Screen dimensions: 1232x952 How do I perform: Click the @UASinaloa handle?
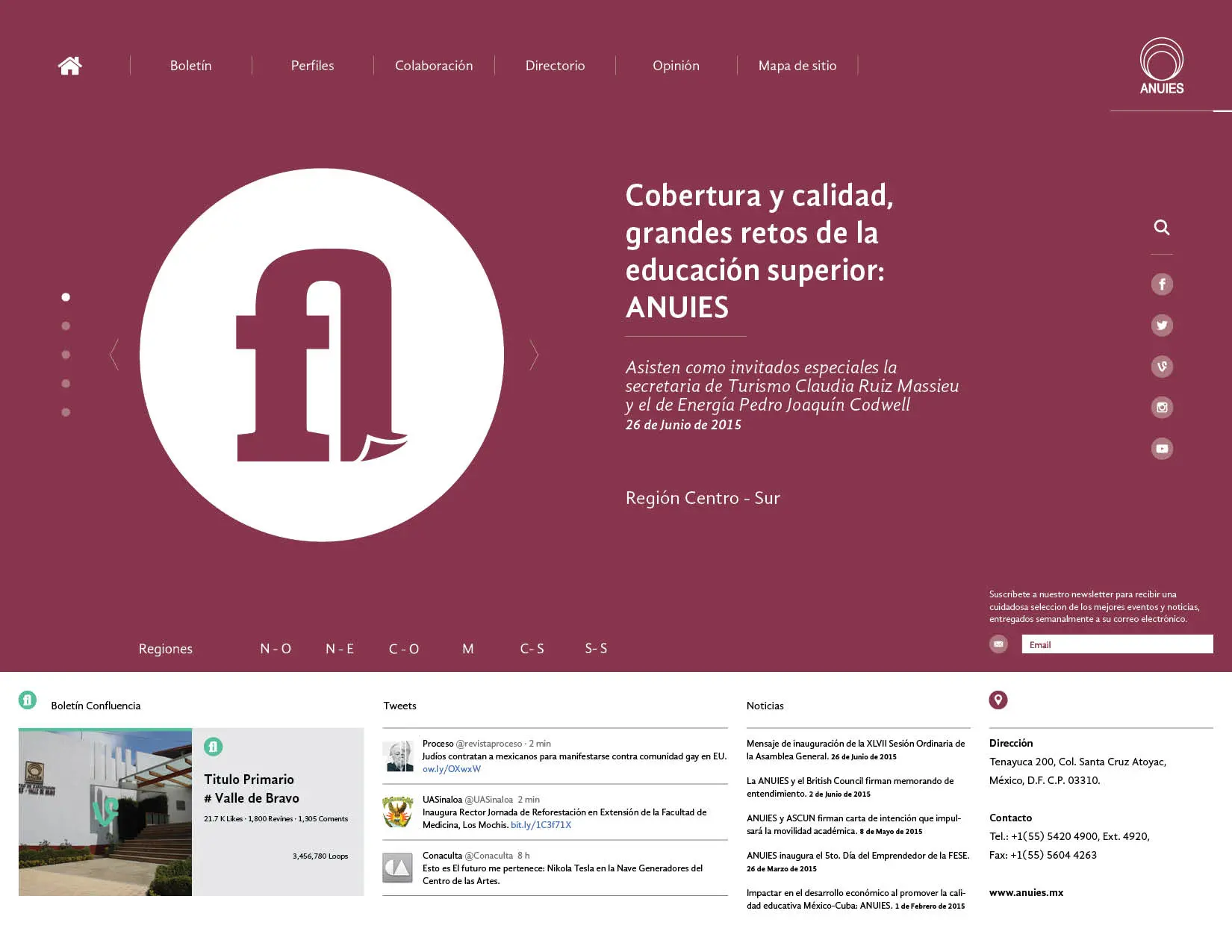489,800
